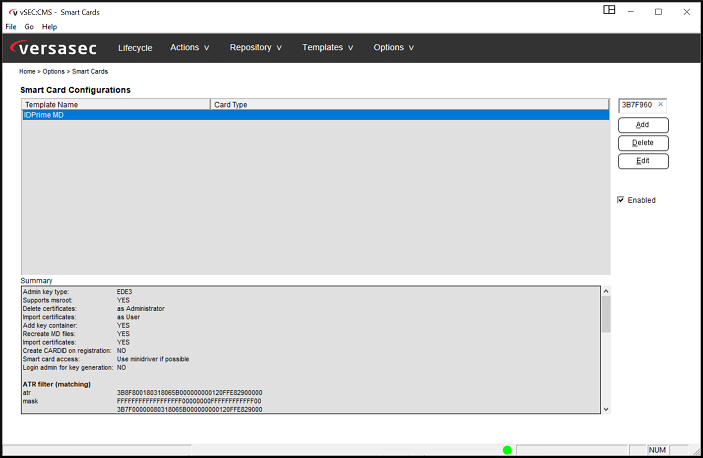
Task: Click the 'Summary' section label
Action: tap(36, 281)
